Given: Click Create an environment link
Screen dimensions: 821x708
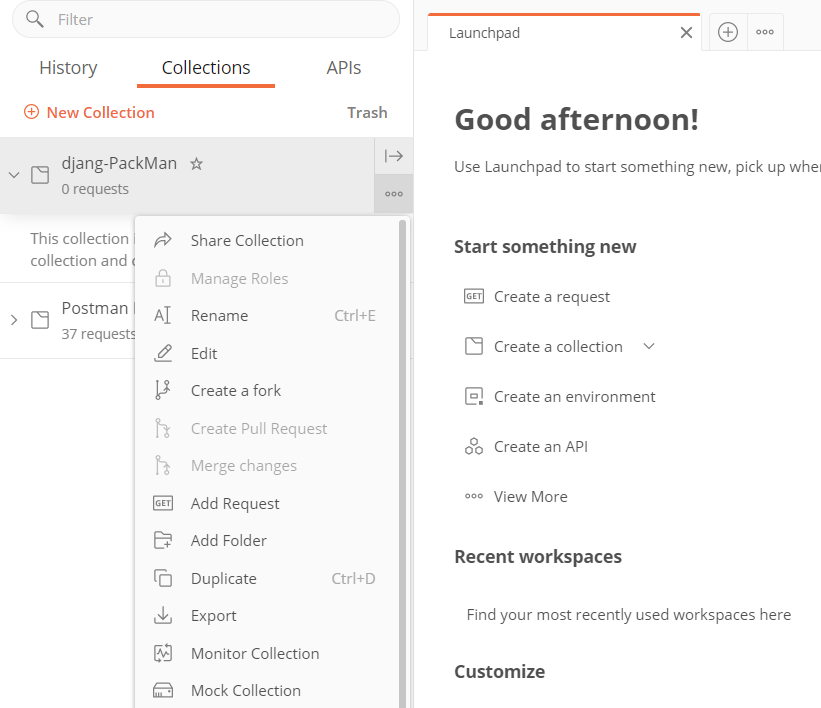Looking at the screenshot, I should (x=574, y=397).
